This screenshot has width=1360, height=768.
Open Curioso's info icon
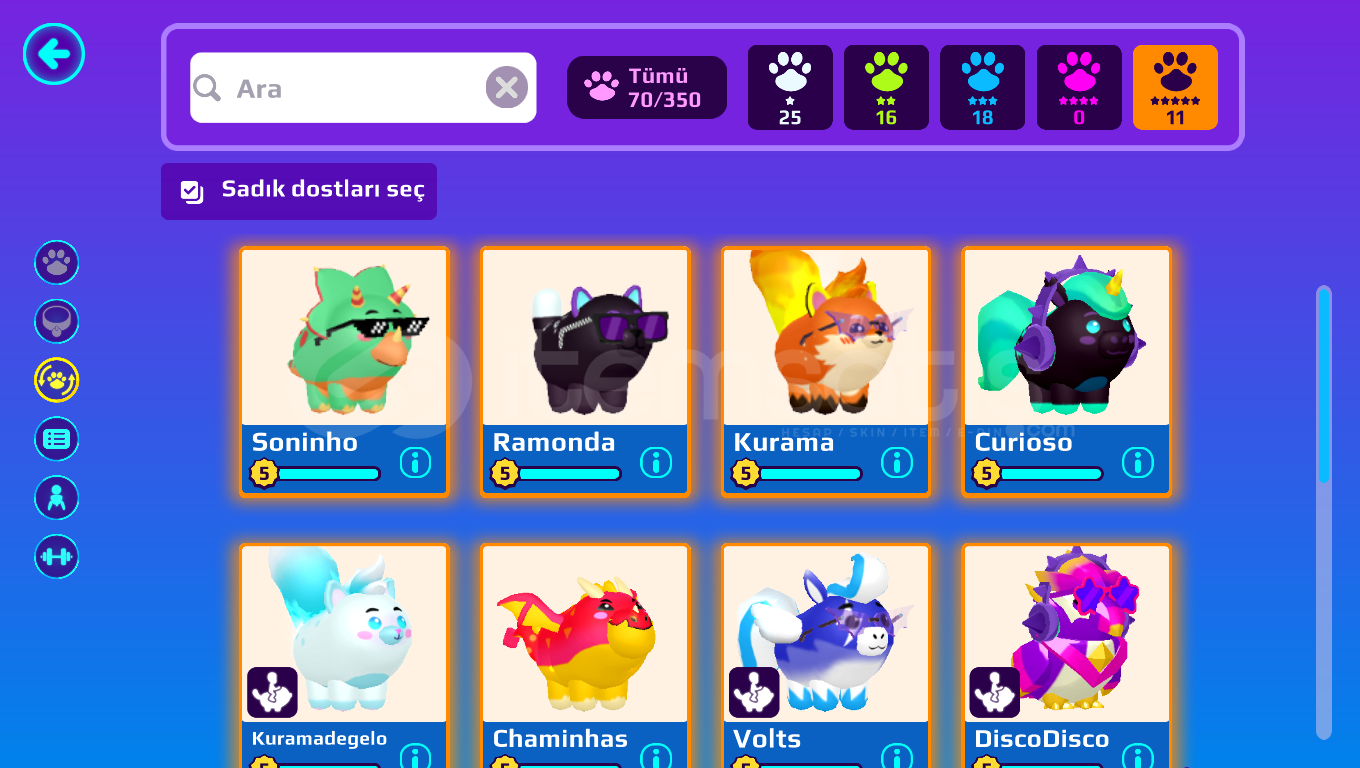(x=1138, y=462)
